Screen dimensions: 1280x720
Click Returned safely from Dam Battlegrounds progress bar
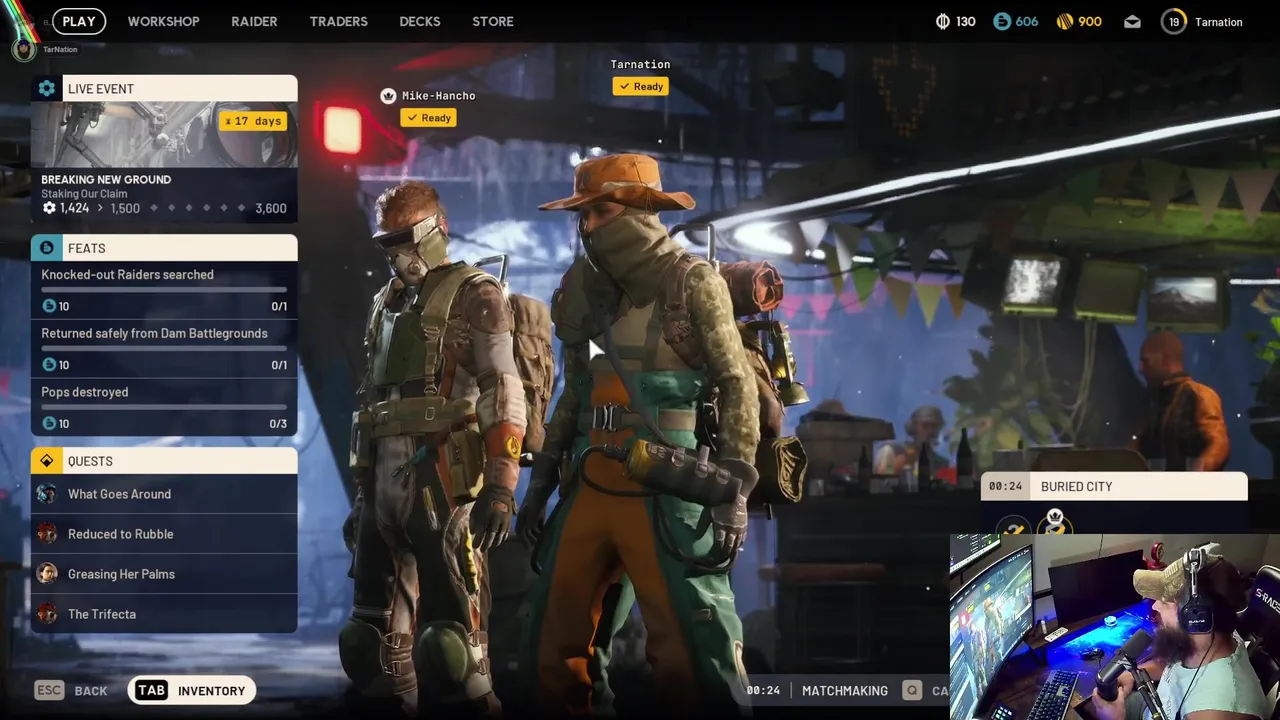[164, 349]
